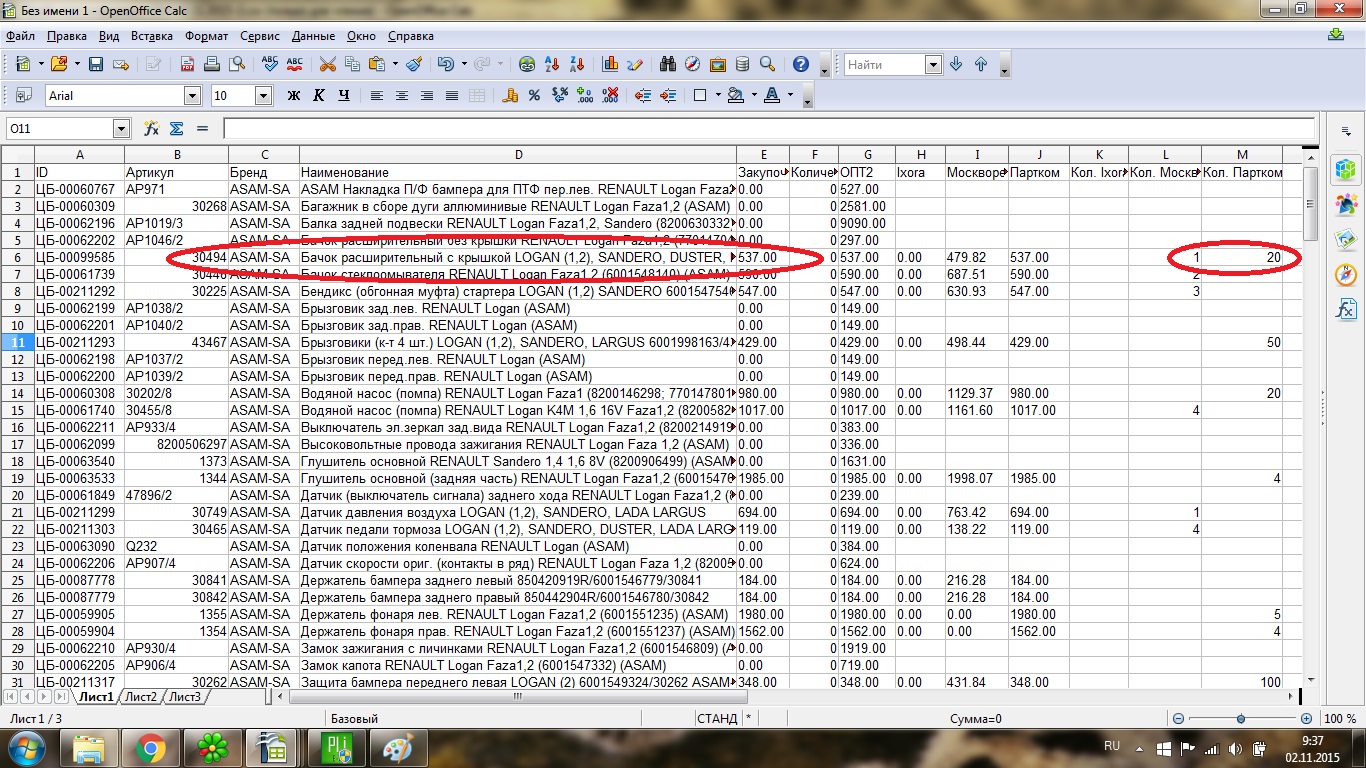Open the Сервис menu
1366x768 pixels.
coord(260,36)
